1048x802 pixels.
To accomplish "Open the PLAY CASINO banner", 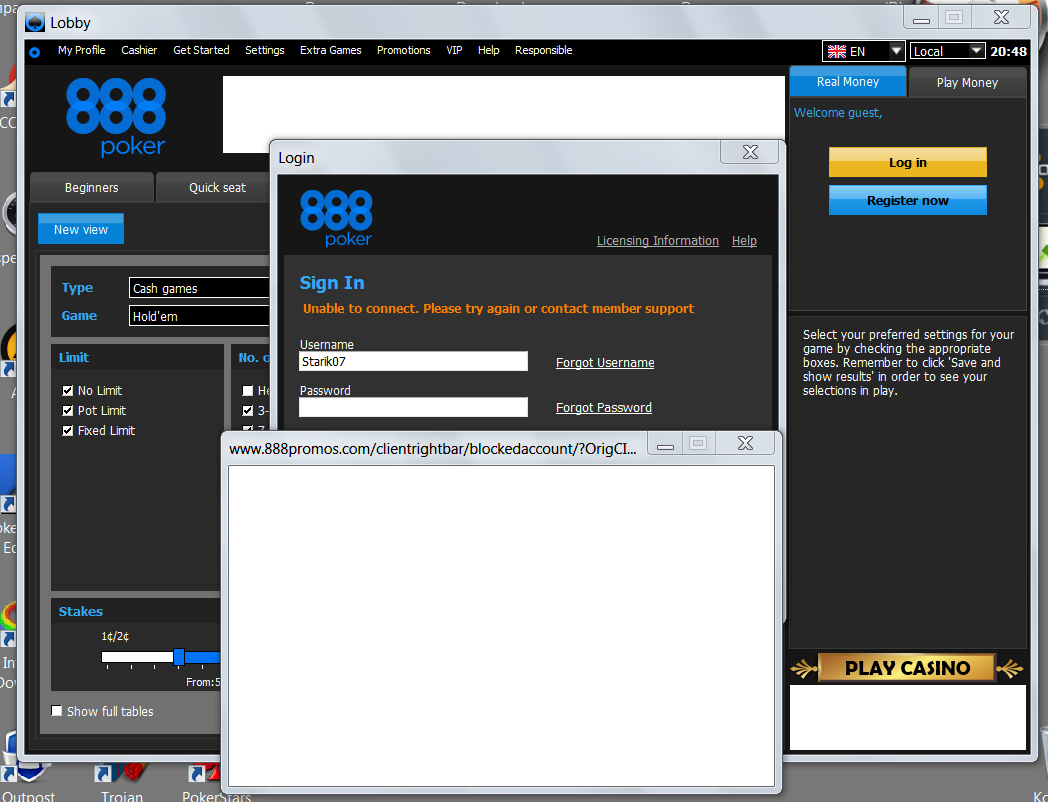I will pyautogui.click(x=907, y=668).
